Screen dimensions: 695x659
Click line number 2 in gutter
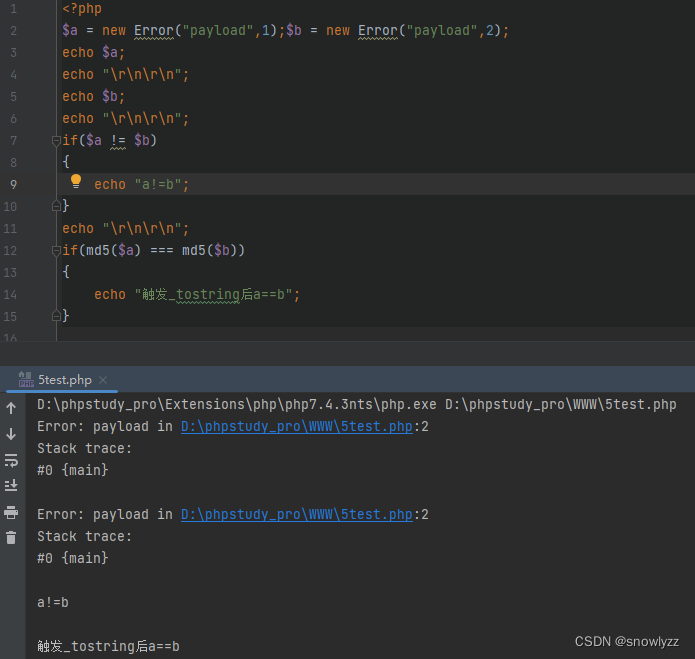click(x=13, y=31)
